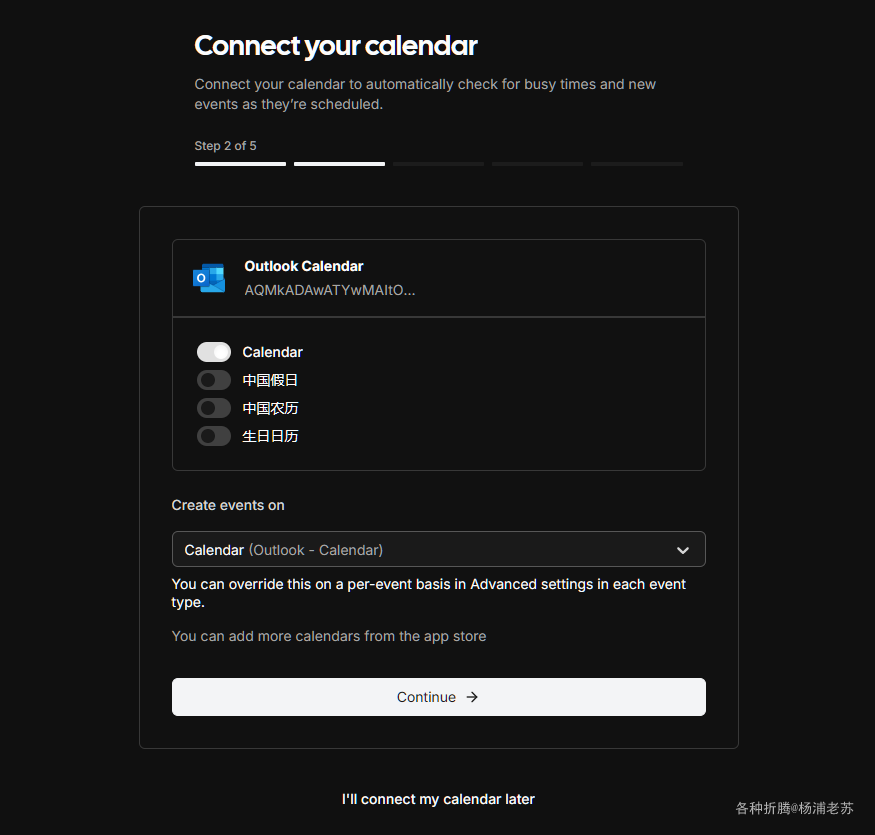Enable the 中国假日 calendar toggle
875x835 pixels.
[214, 380]
